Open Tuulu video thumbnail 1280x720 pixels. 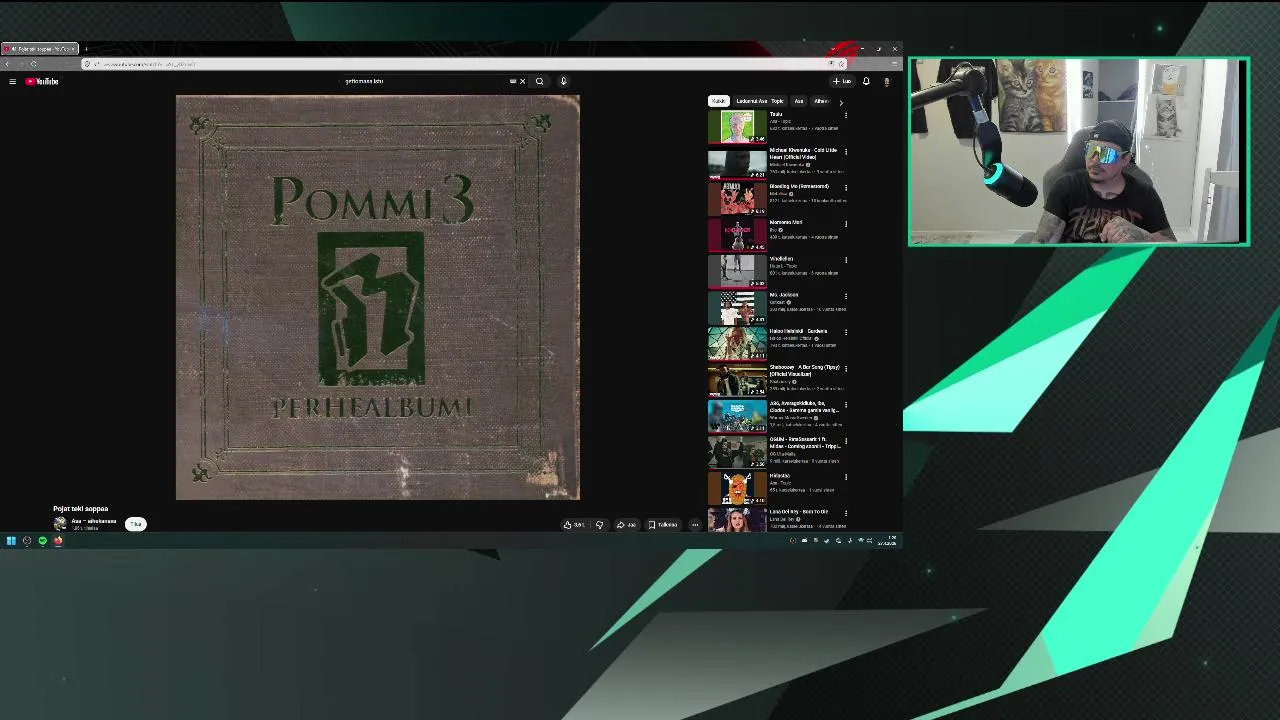pyautogui.click(x=737, y=126)
